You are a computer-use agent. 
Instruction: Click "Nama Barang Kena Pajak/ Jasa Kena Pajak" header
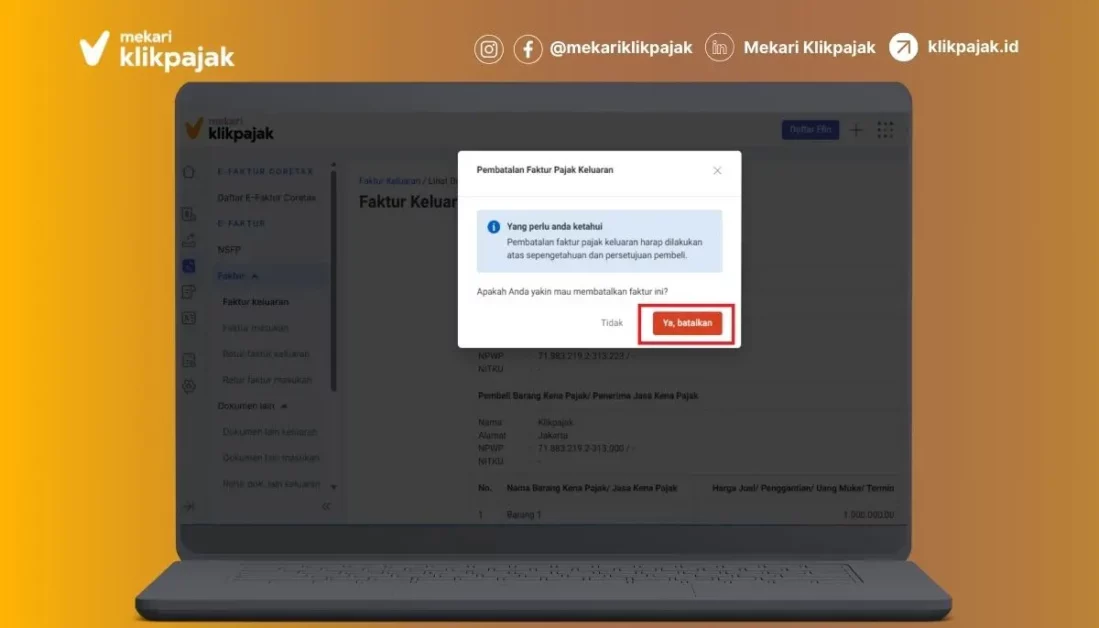coord(592,488)
